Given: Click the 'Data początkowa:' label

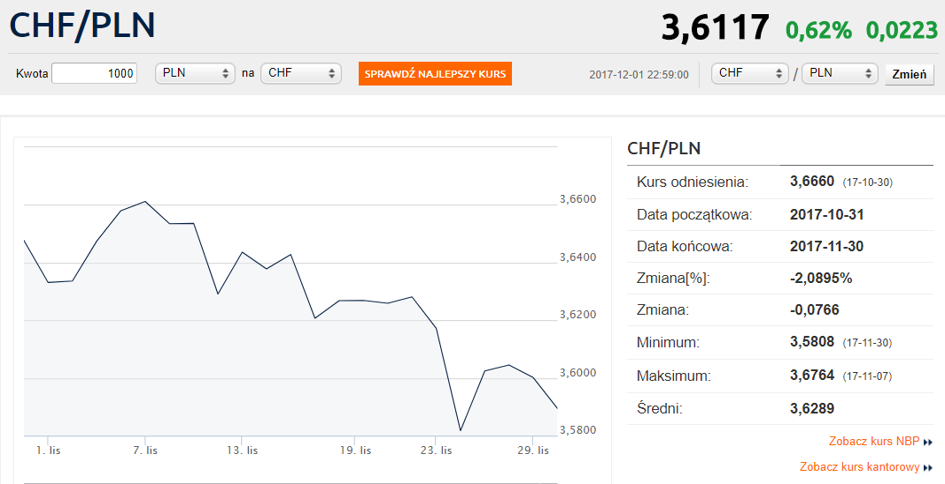Looking at the screenshot, I should click(694, 215).
